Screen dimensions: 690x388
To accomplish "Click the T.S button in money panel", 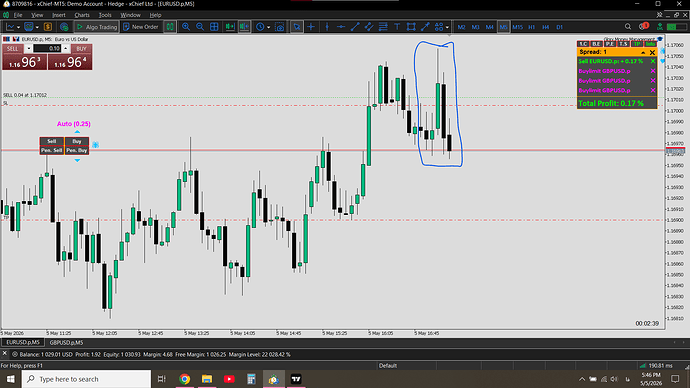I will click(623, 44).
